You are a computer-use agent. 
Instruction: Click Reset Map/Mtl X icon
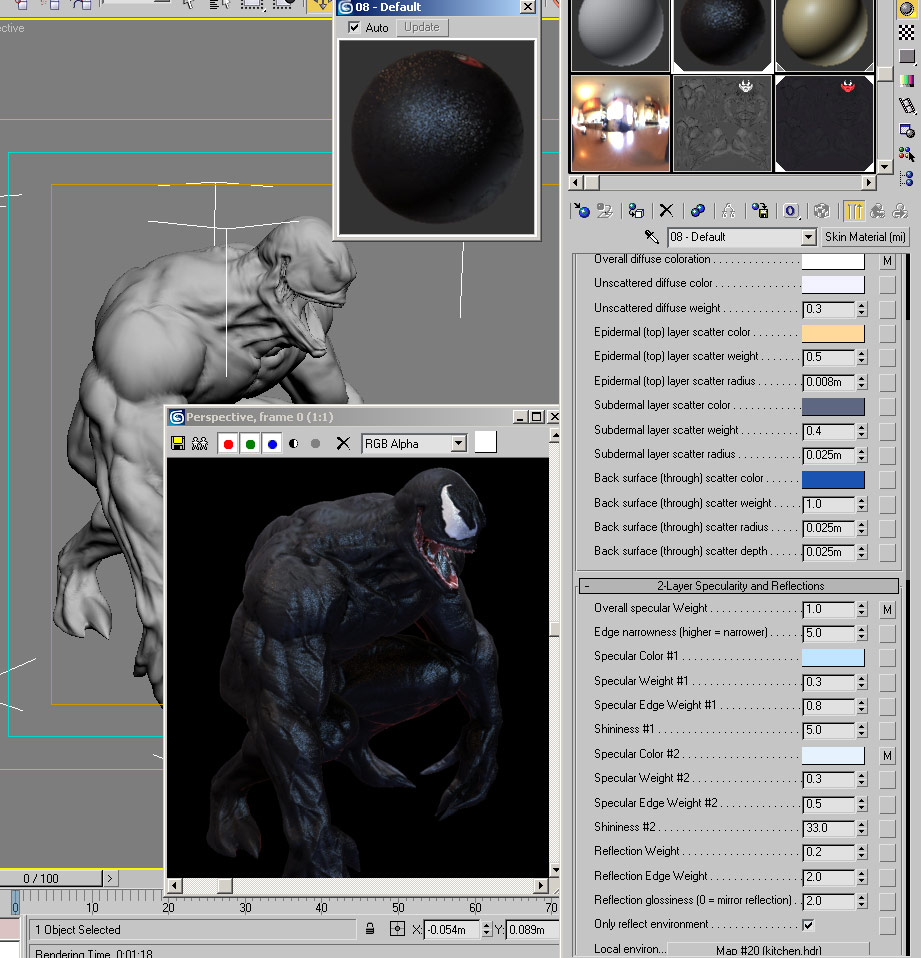point(666,211)
